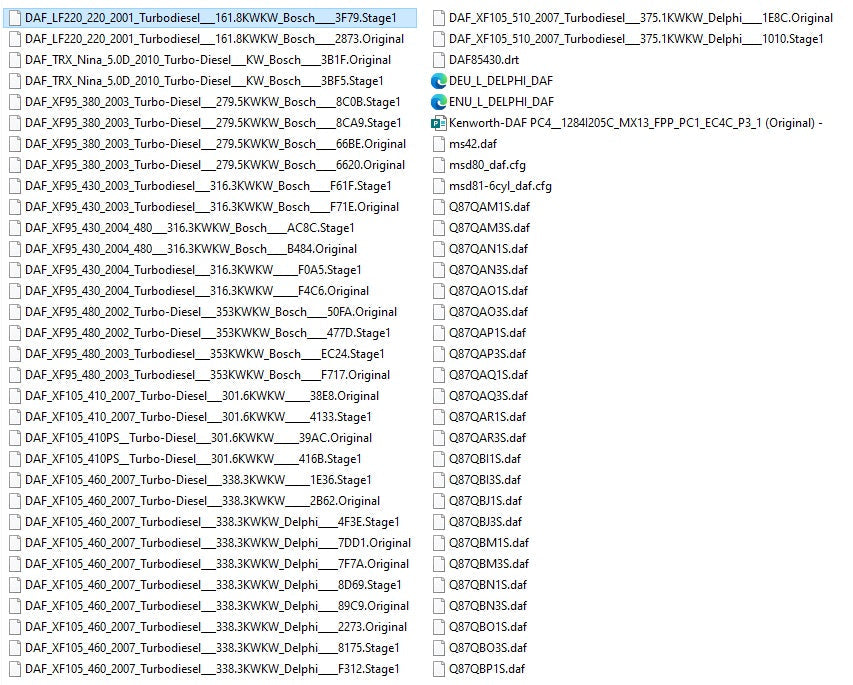
Task: Click the Edge icon beside DEU_L_DELPHI_DAF
Action: tap(438, 81)
